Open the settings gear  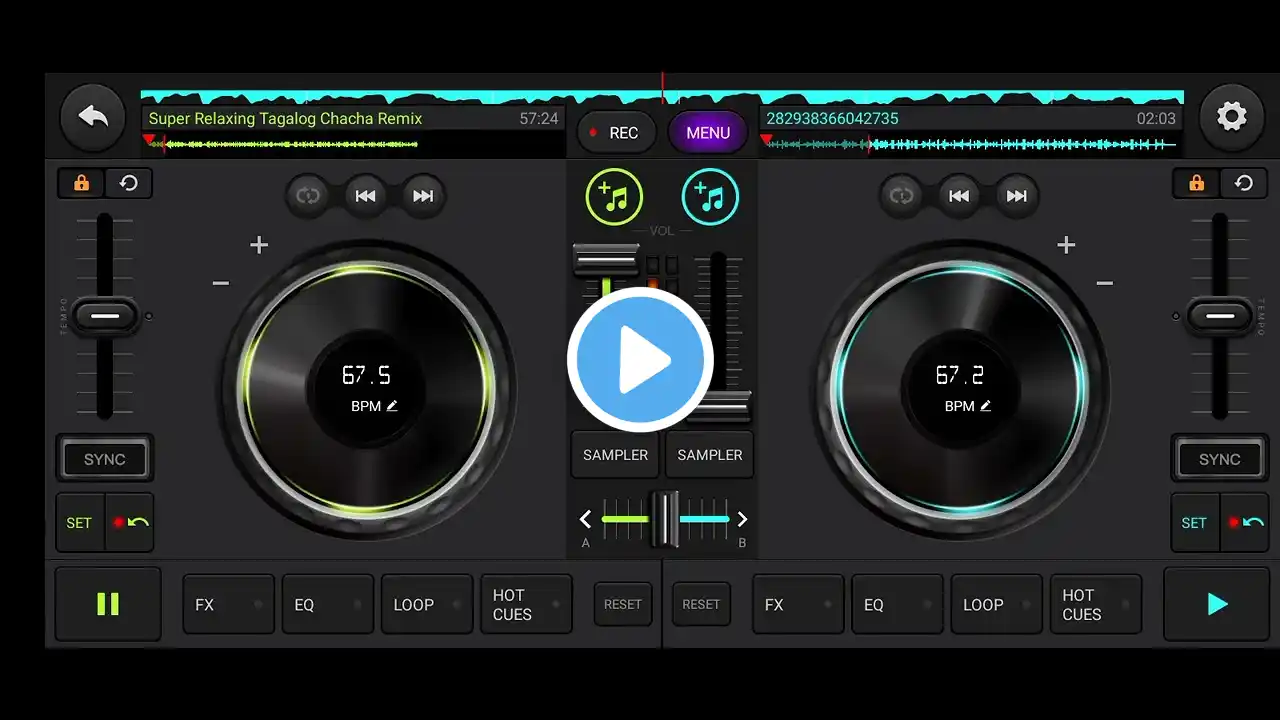pos(1231,118)
